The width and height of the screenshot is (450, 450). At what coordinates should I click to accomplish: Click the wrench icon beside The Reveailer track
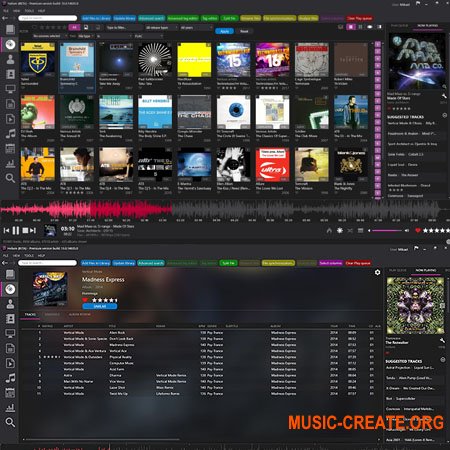(x=442, y=340)
